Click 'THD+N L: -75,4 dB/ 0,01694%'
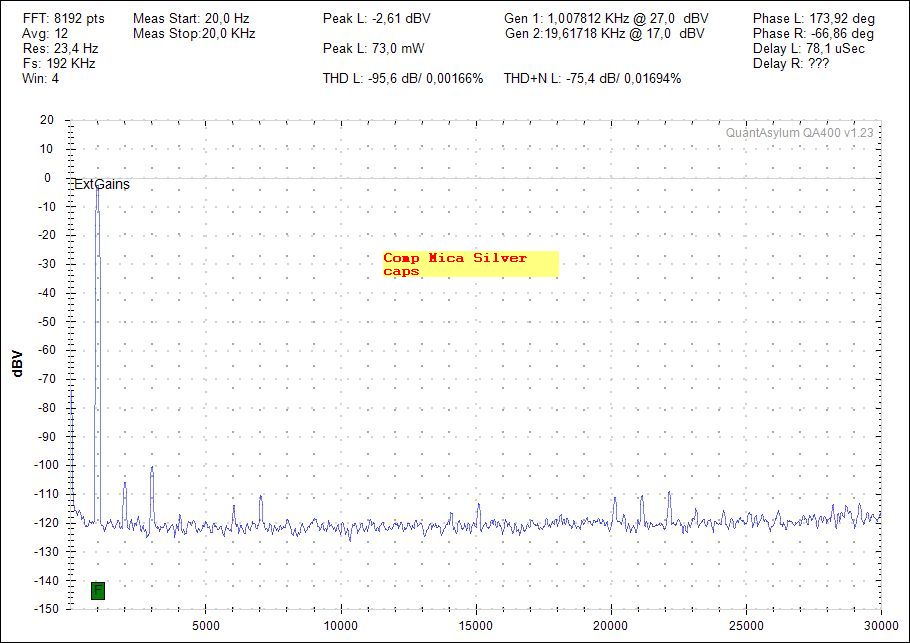The height and width of the screenshot is (643, 910). (592, 79)
